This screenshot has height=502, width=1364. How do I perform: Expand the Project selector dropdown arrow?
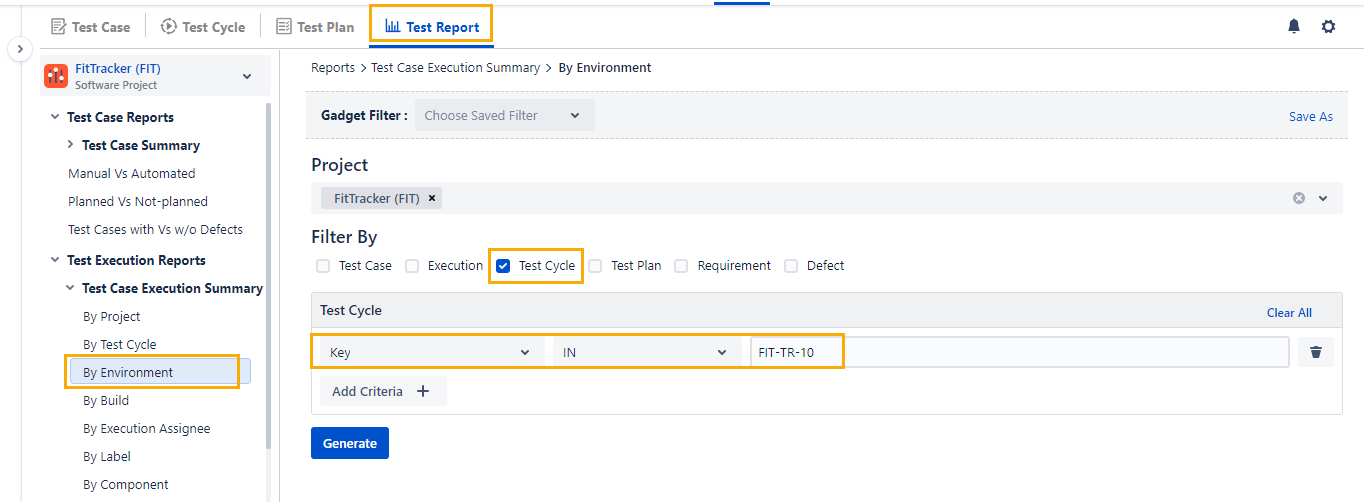[x=1323, y=198]
